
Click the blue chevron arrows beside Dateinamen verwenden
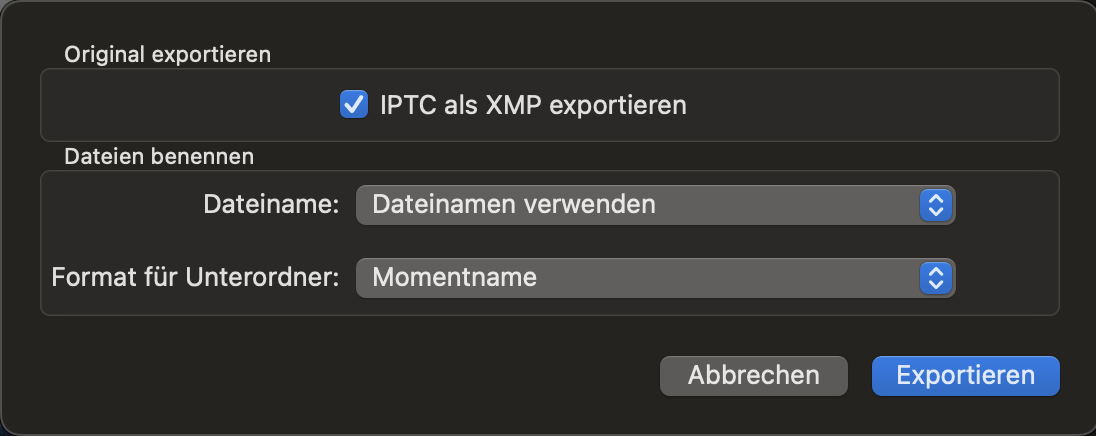click(x=935, y=205)
